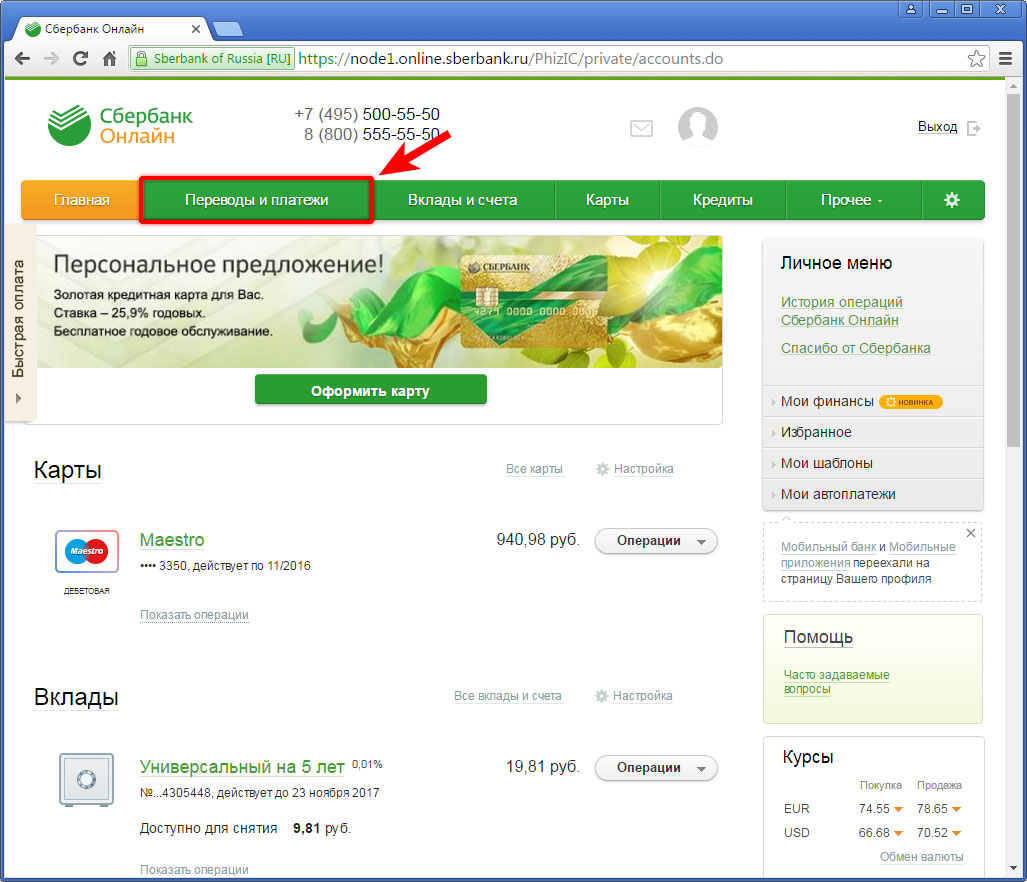The width and height of the screenshot is (1027, 882).
Task: Click the Оформить карту button
Action: pos(371,390)
